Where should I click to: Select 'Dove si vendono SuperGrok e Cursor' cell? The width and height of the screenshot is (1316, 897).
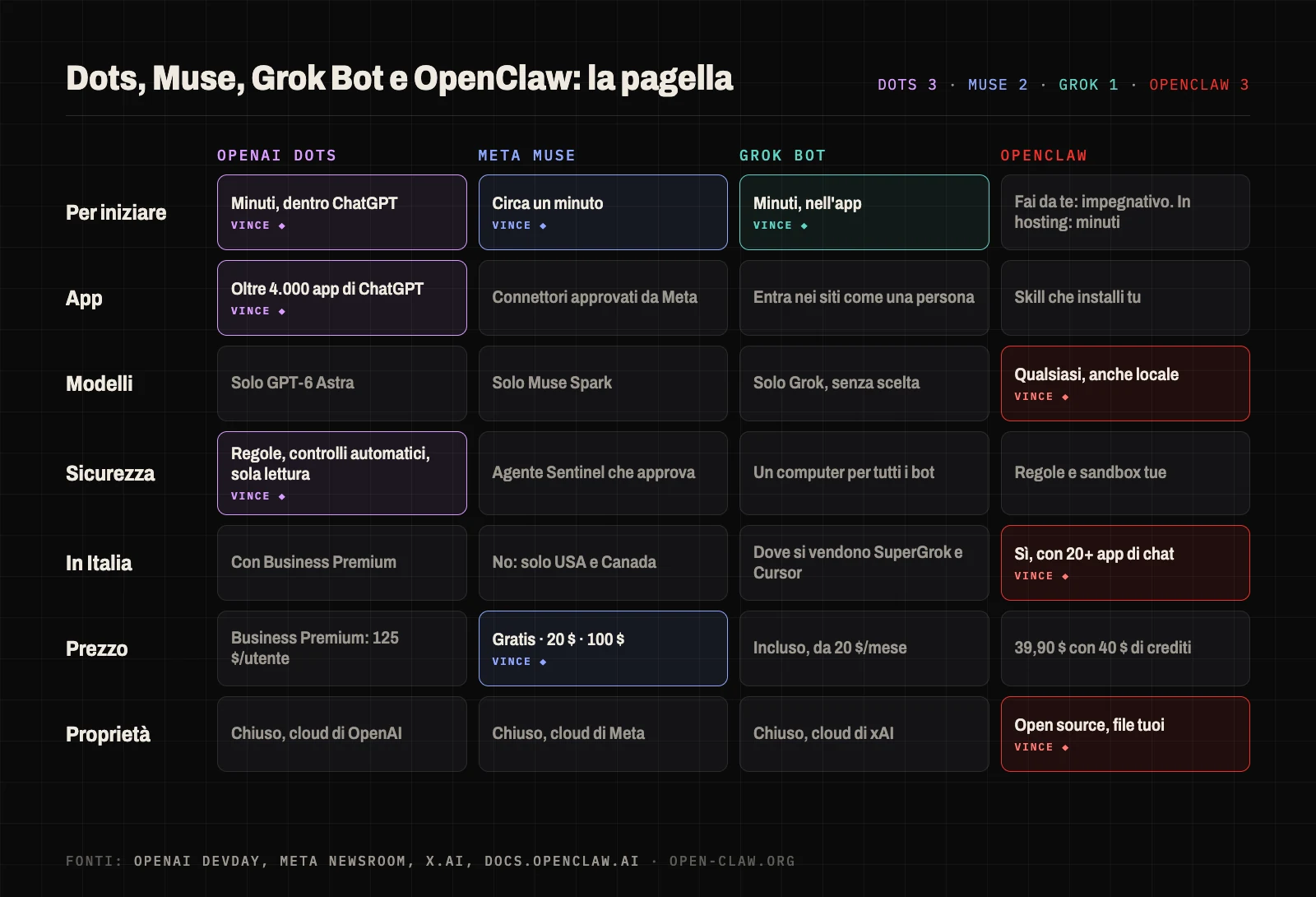click(864, 563)
